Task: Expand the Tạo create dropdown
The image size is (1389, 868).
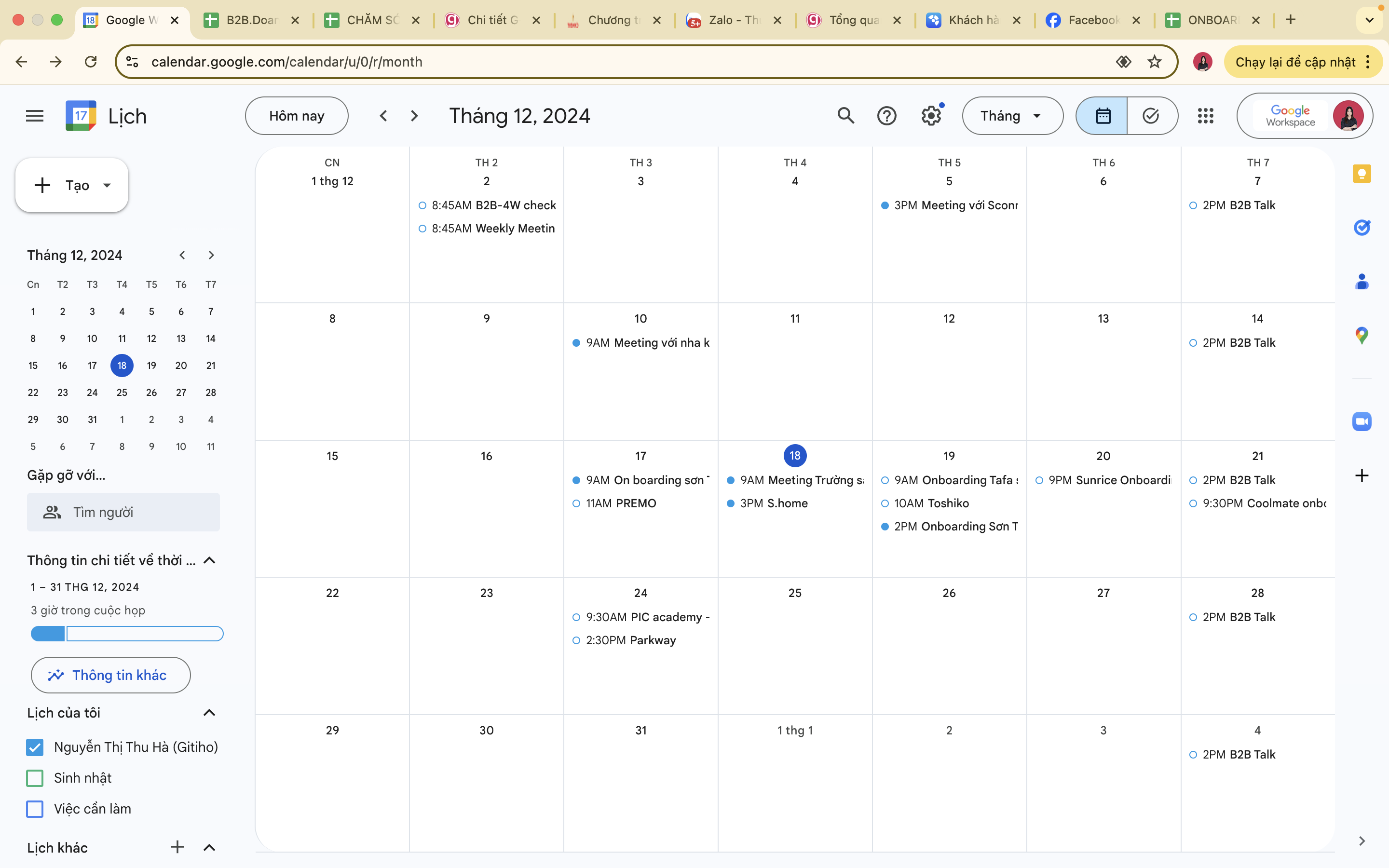Action: point(107,186)
